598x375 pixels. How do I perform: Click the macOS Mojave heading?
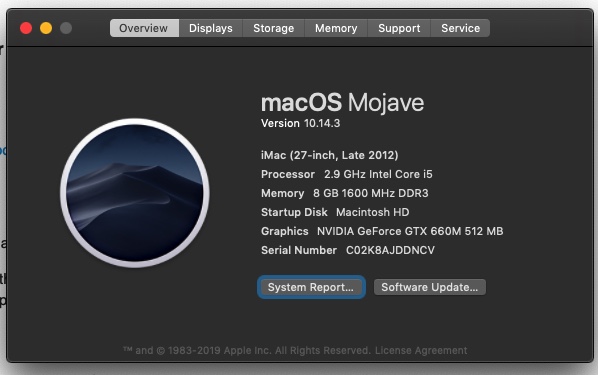pyautogui.click(x=342, y=103)
